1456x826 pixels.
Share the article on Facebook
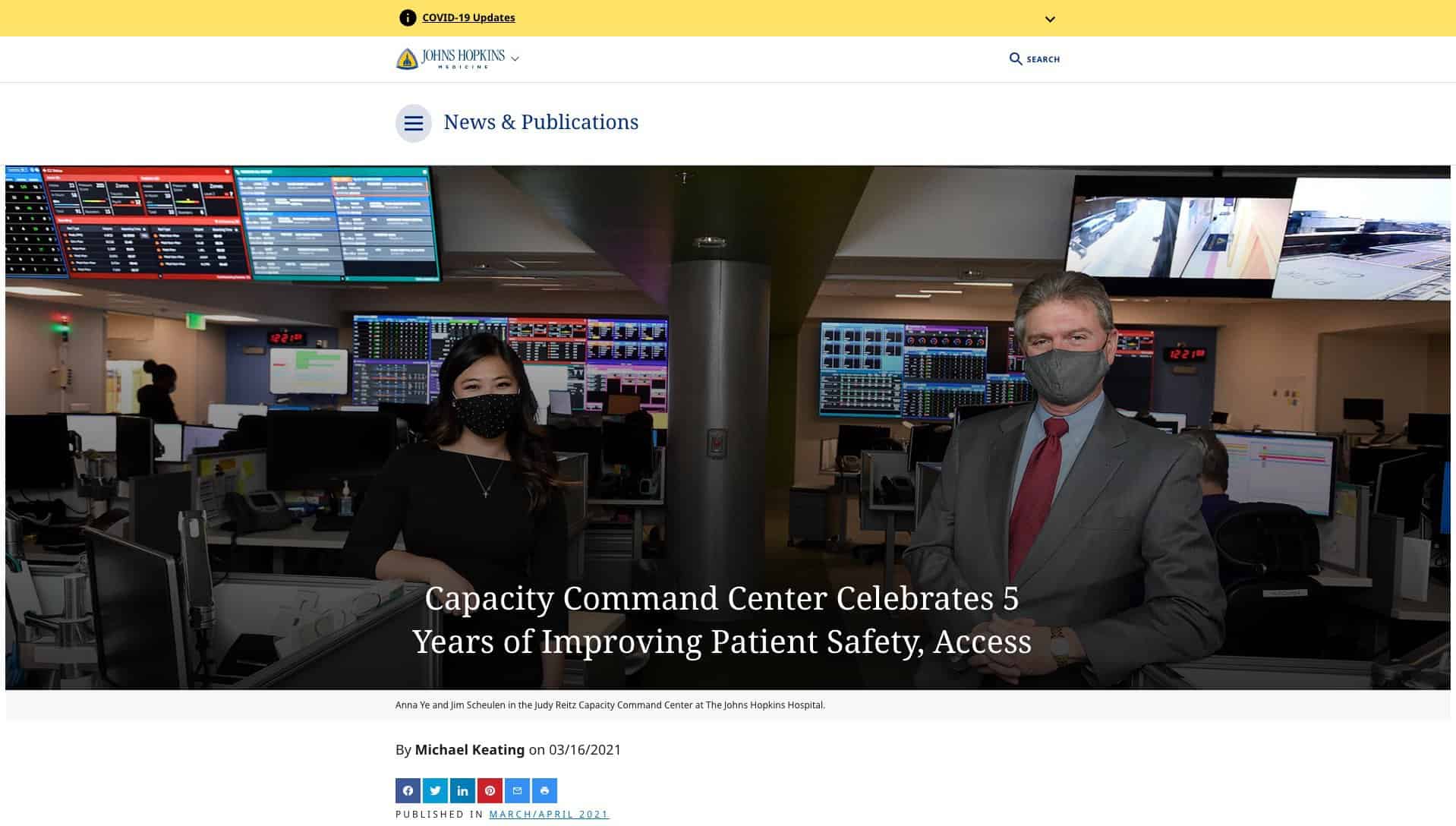(408, 790)
